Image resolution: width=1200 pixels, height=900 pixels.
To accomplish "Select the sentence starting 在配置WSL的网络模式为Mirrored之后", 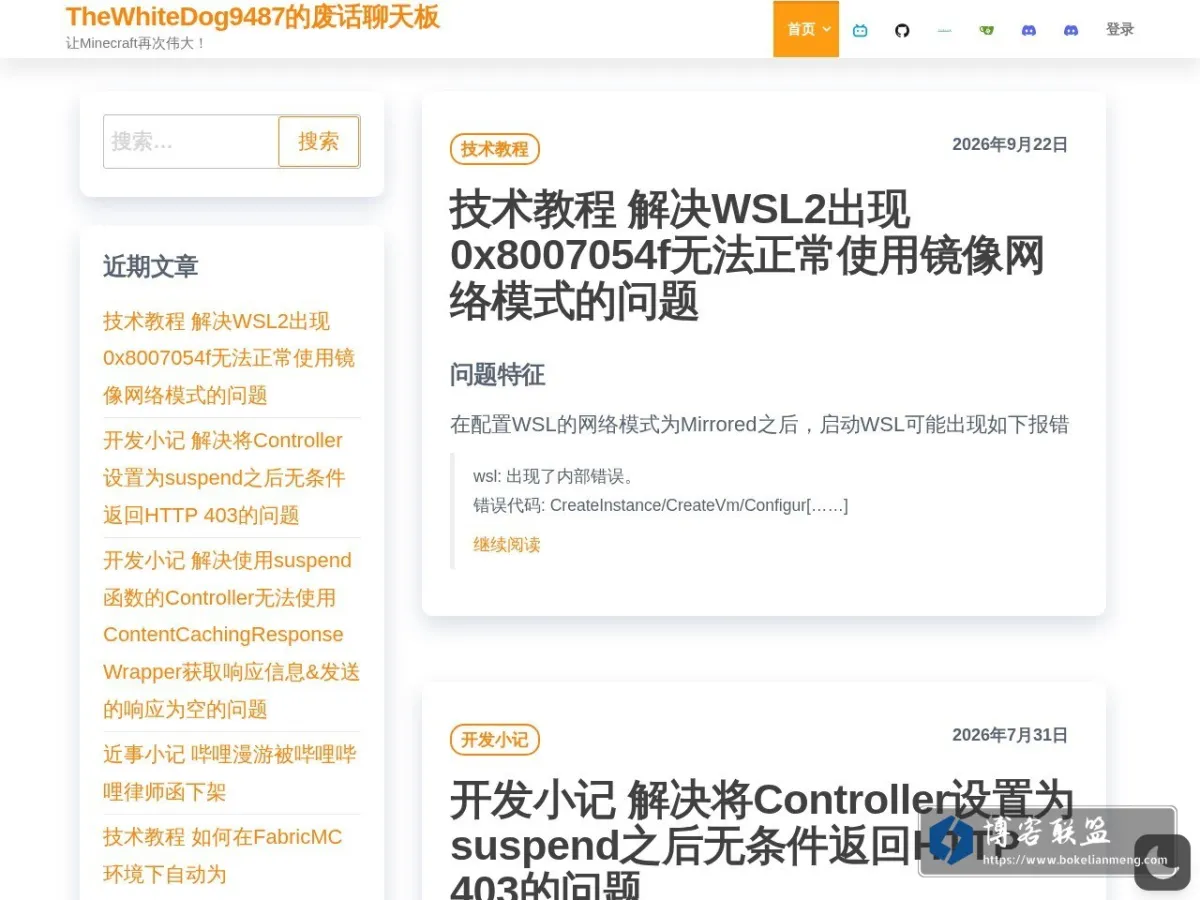I will click(760, 425).
